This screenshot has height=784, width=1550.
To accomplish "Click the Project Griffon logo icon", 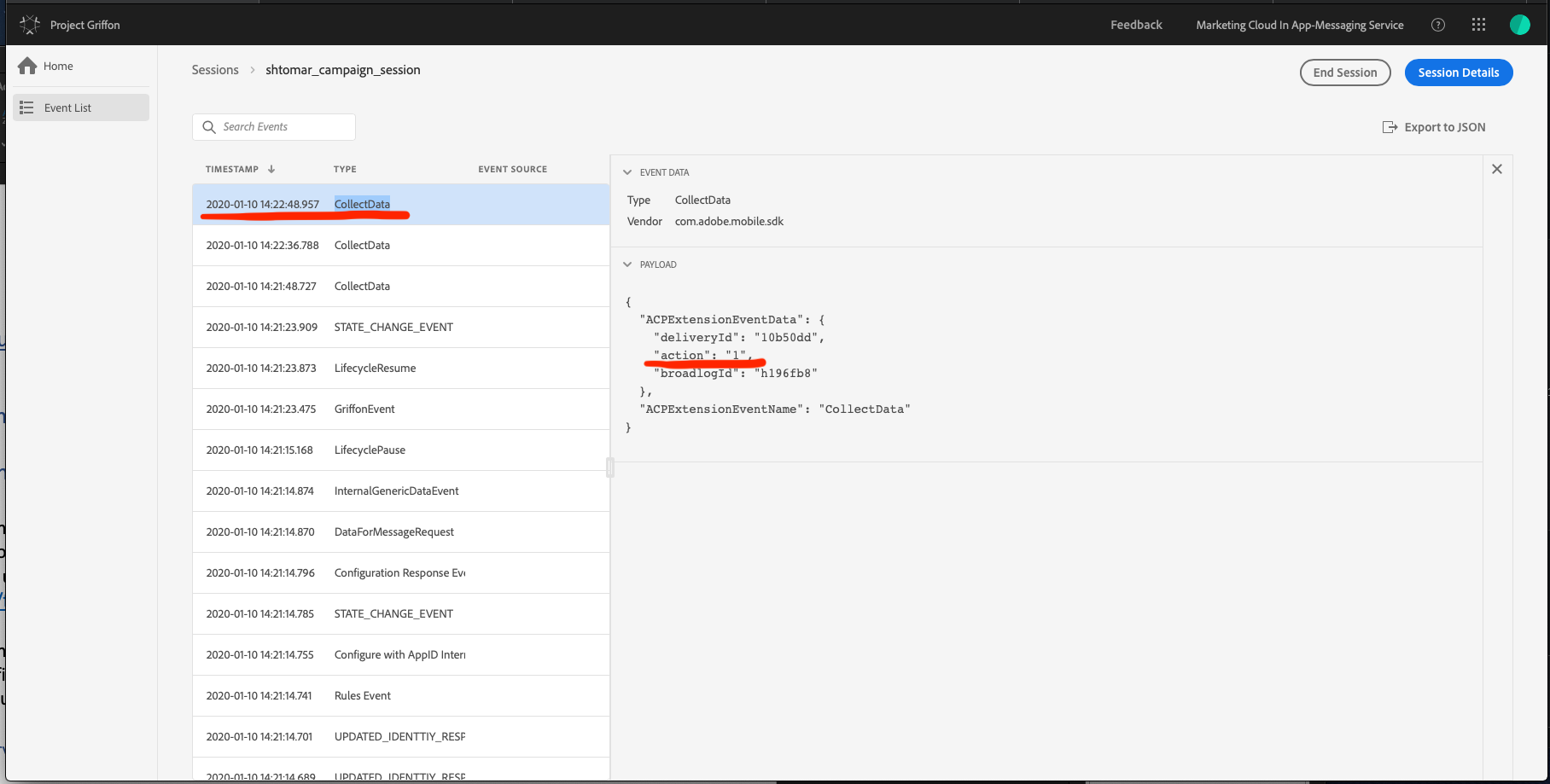I will click(x=30, y=25).
